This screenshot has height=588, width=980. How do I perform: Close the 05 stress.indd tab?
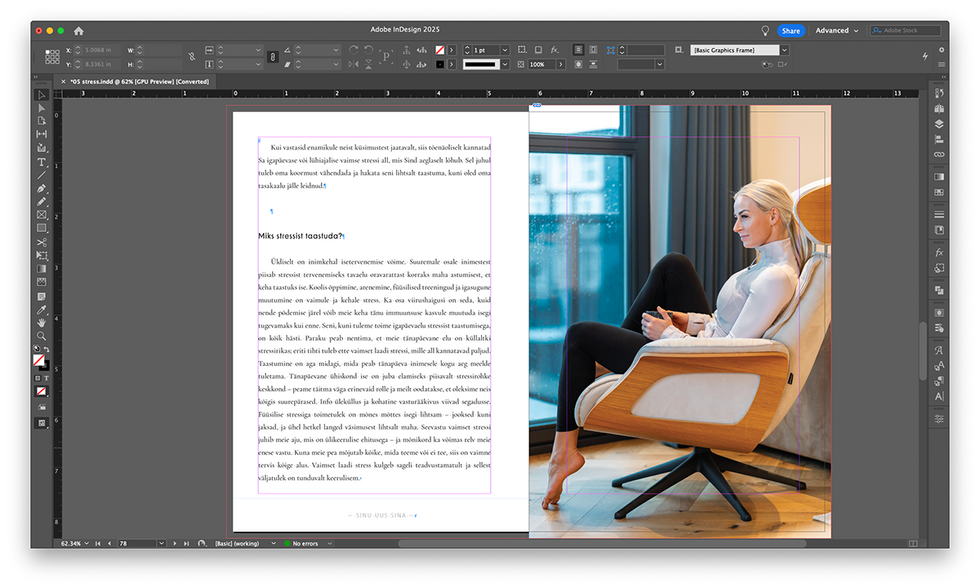pyautogui.click(x=63, y=81)
